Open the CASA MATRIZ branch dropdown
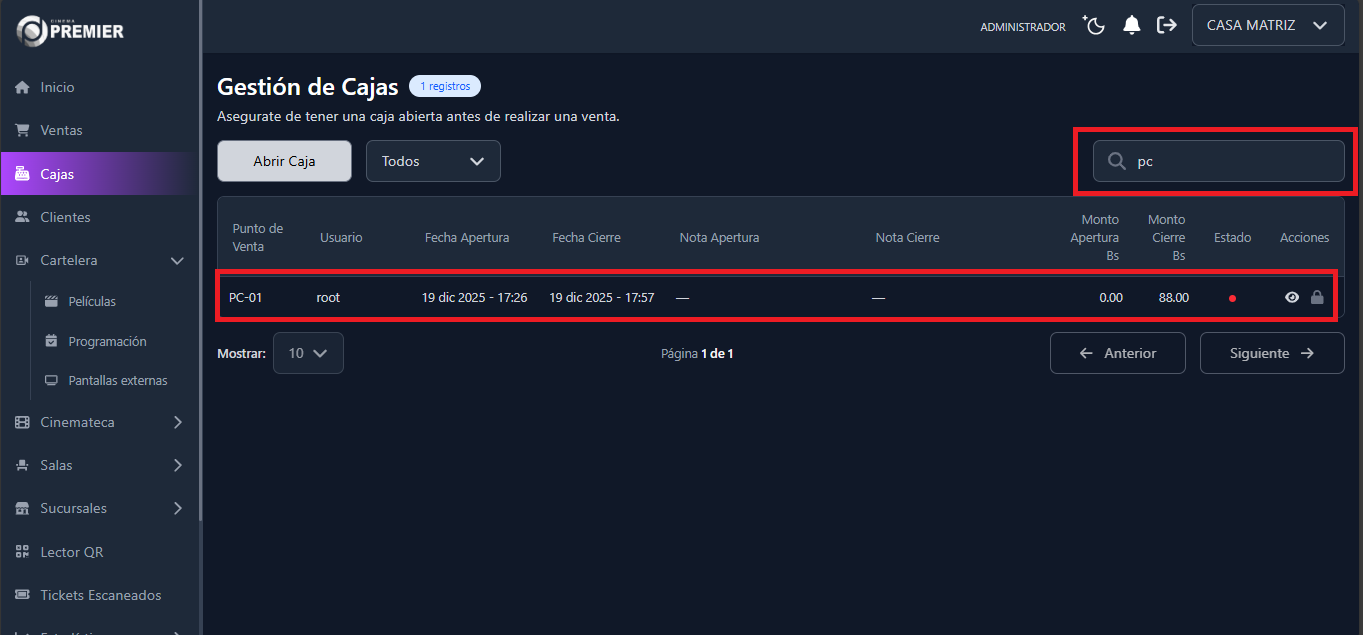The height and width of the screenshot is (635, 1363). pos(1267,25)
